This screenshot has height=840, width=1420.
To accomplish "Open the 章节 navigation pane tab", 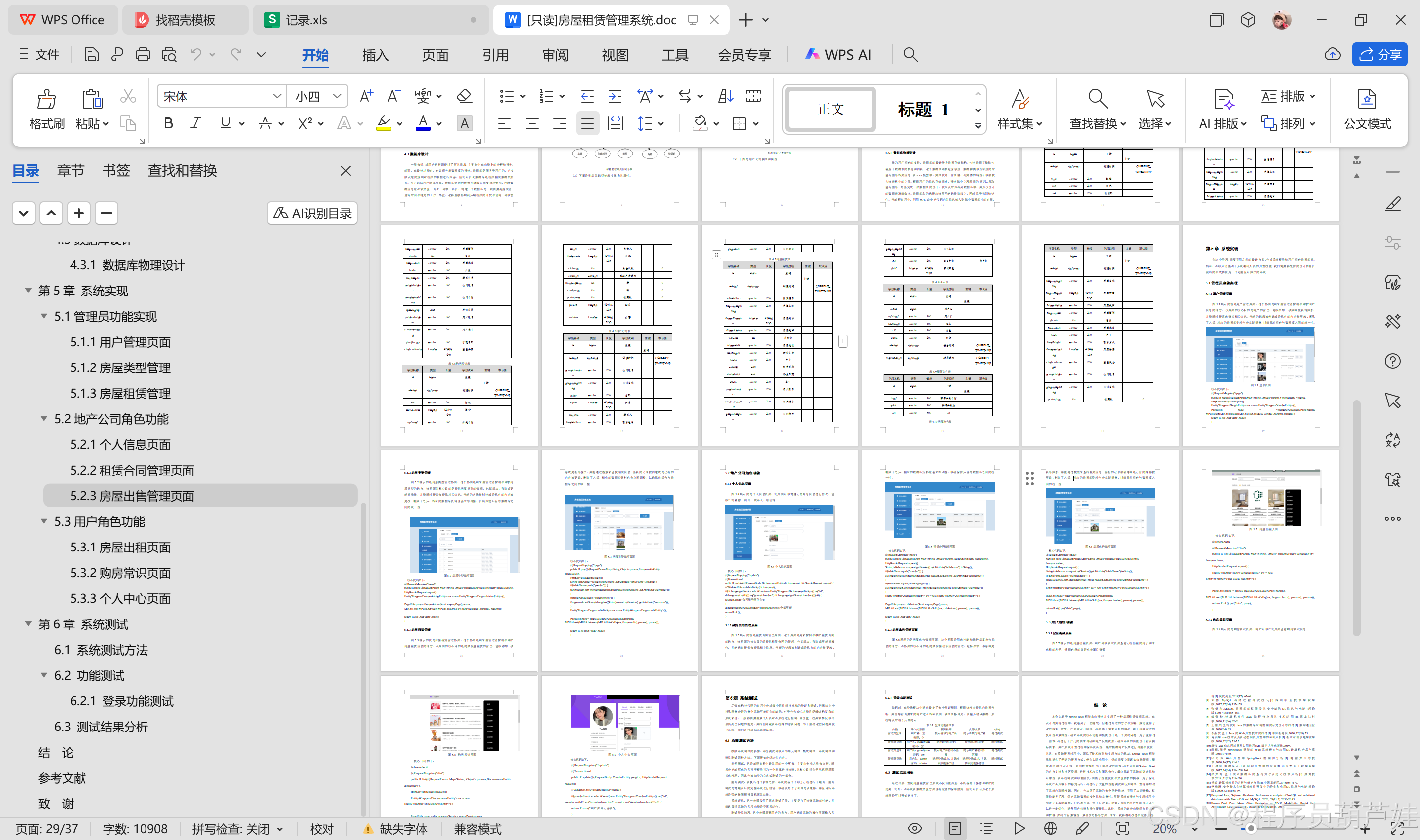I will (x=71, y=170).
